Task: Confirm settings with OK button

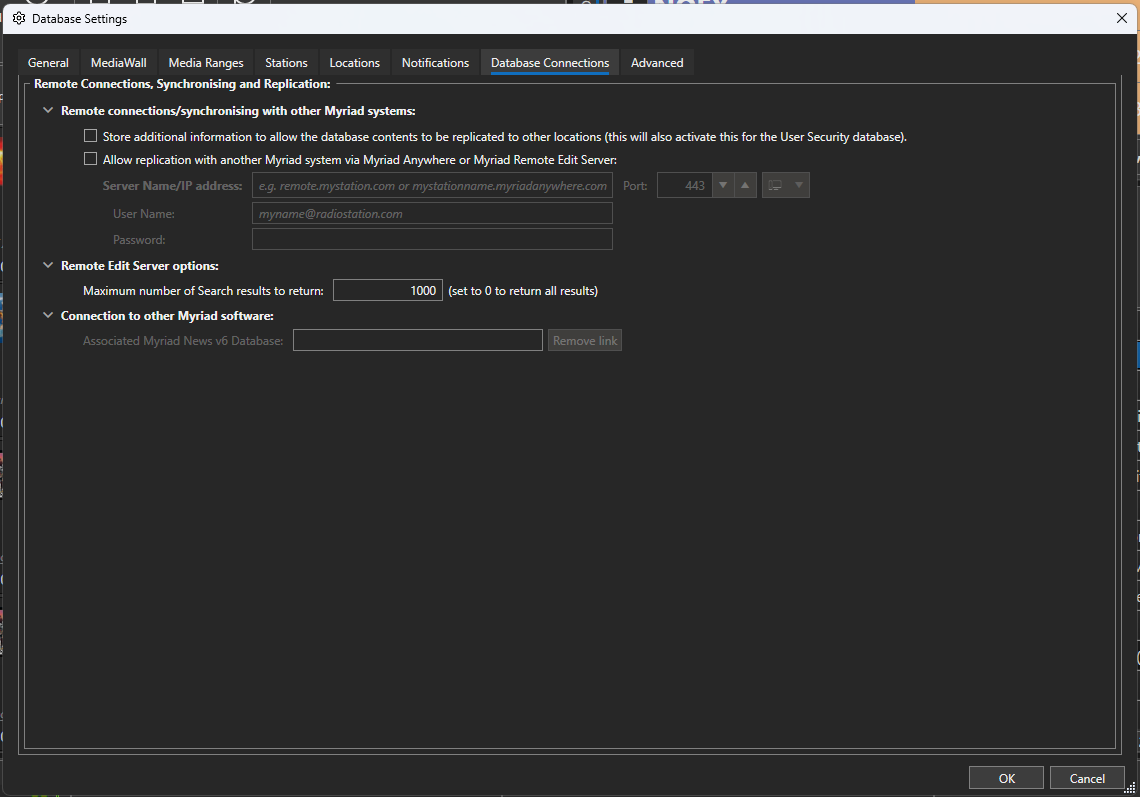Action: 1006,778
